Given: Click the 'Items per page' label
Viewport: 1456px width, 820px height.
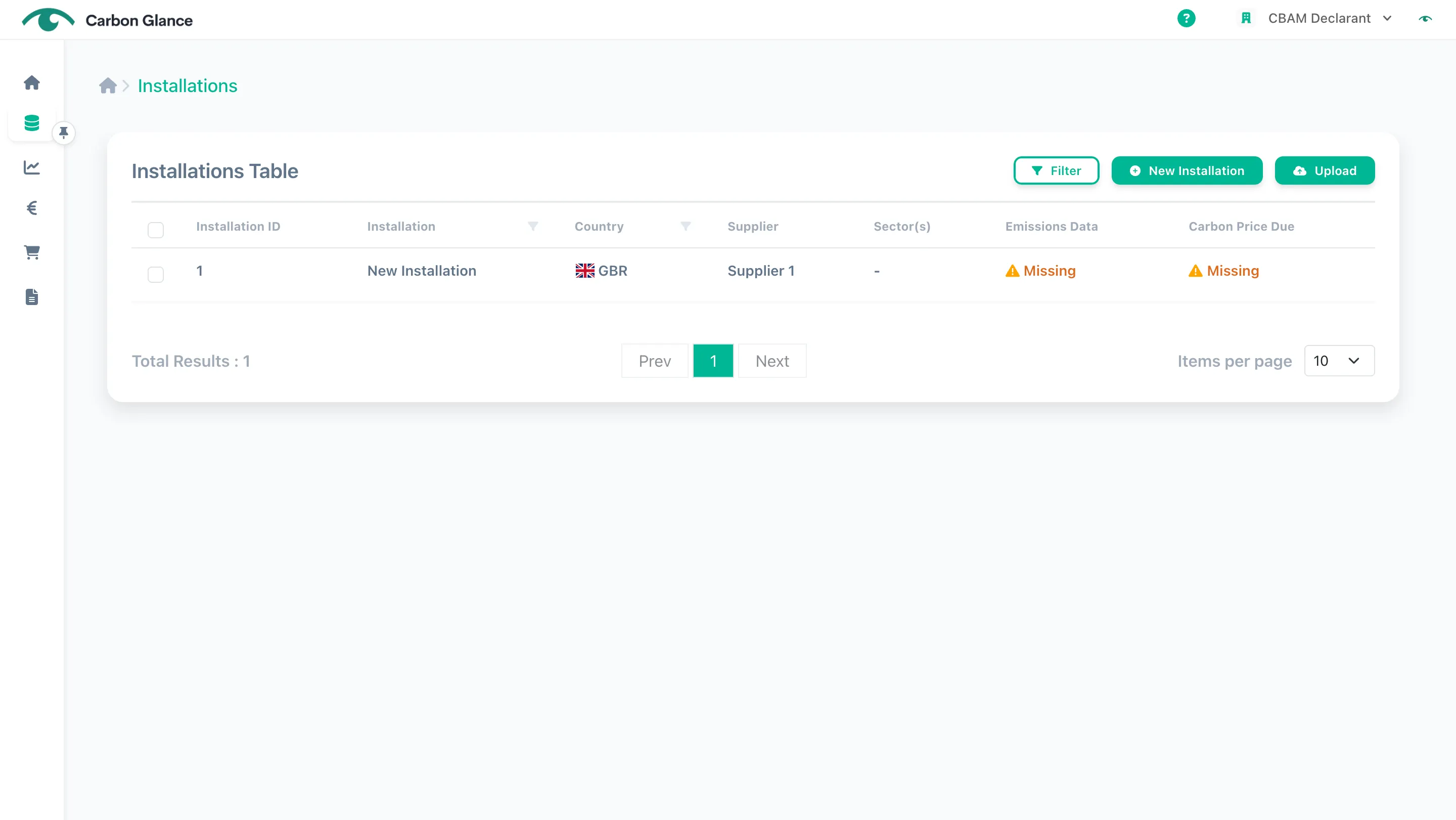Looking at the screenshot, I should pos(1235,361).
